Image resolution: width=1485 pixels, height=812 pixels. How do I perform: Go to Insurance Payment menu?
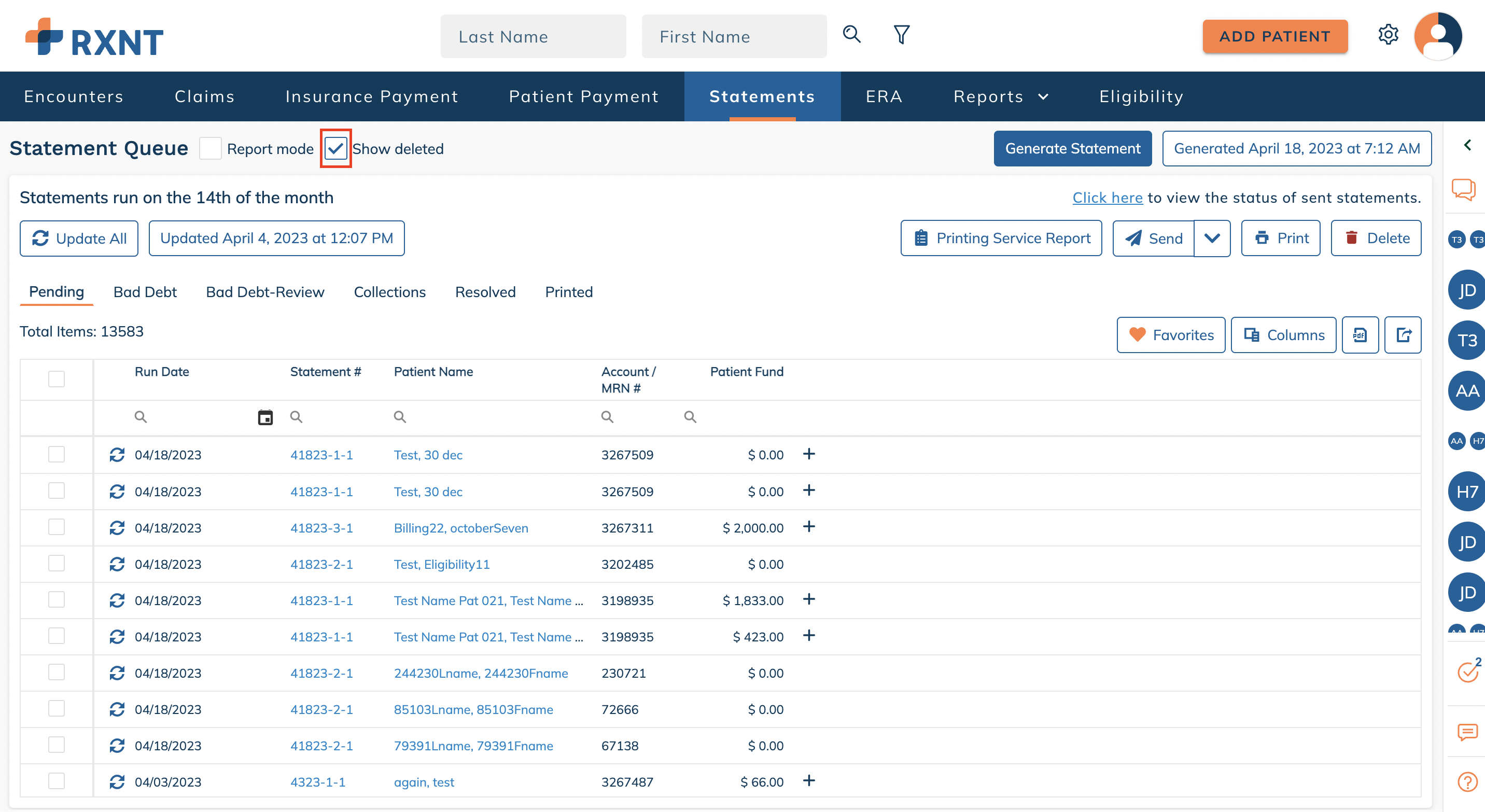372,96
